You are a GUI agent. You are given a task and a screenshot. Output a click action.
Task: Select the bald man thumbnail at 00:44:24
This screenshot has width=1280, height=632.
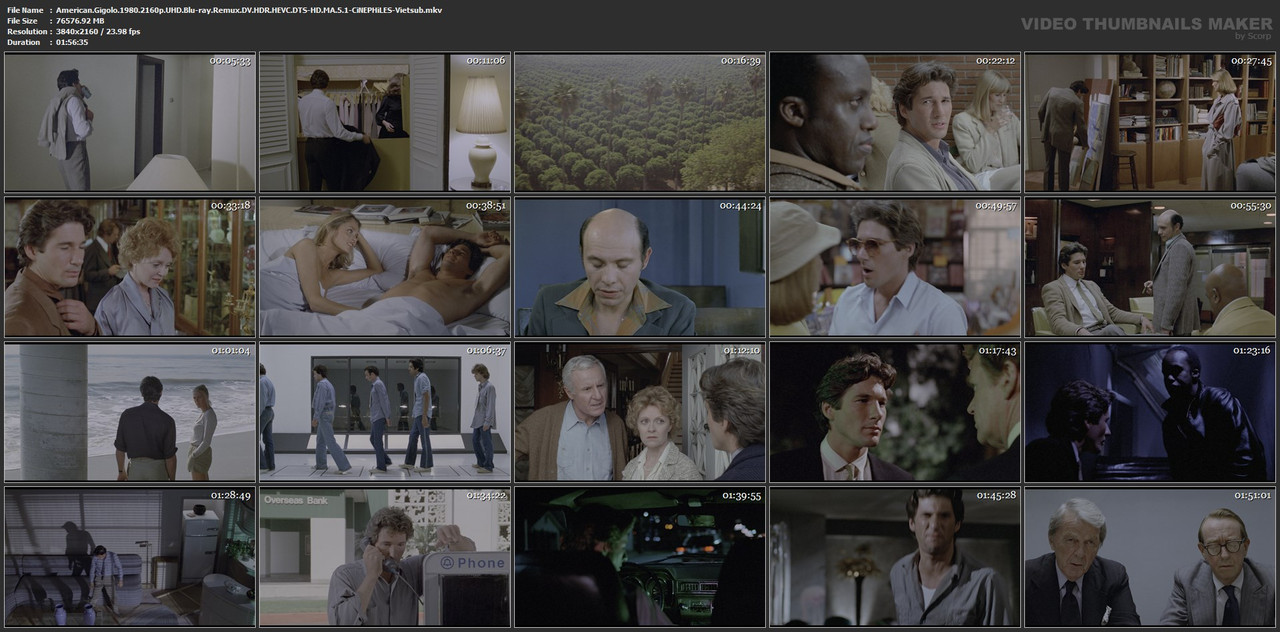pos(640,267)
